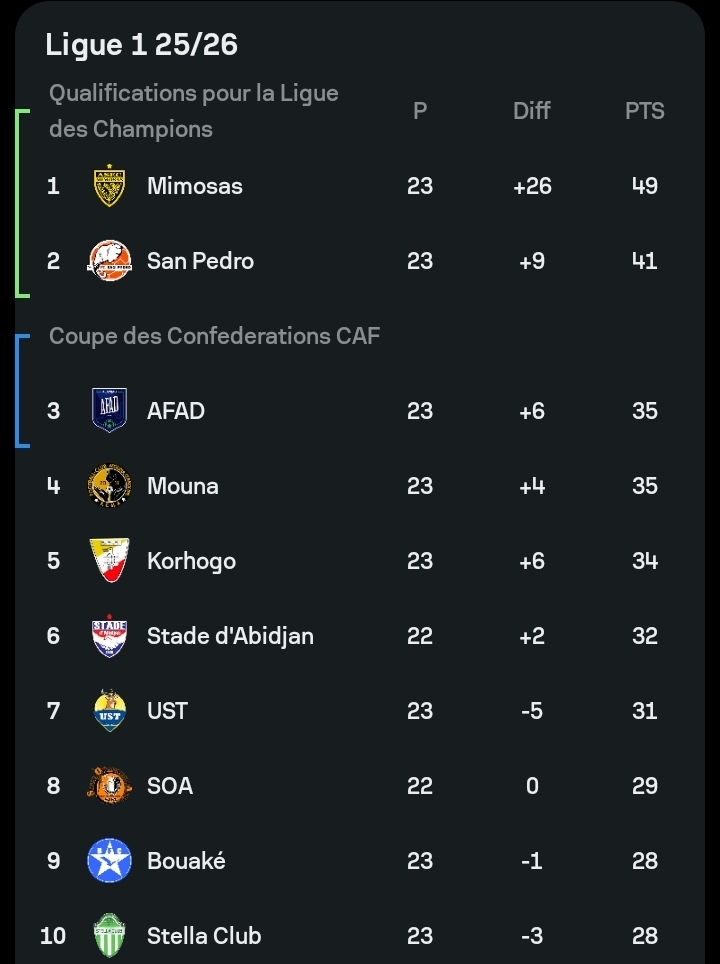720x964 pixels.
Task: Open the Mimosas team name link
Action: coord(194,186)
